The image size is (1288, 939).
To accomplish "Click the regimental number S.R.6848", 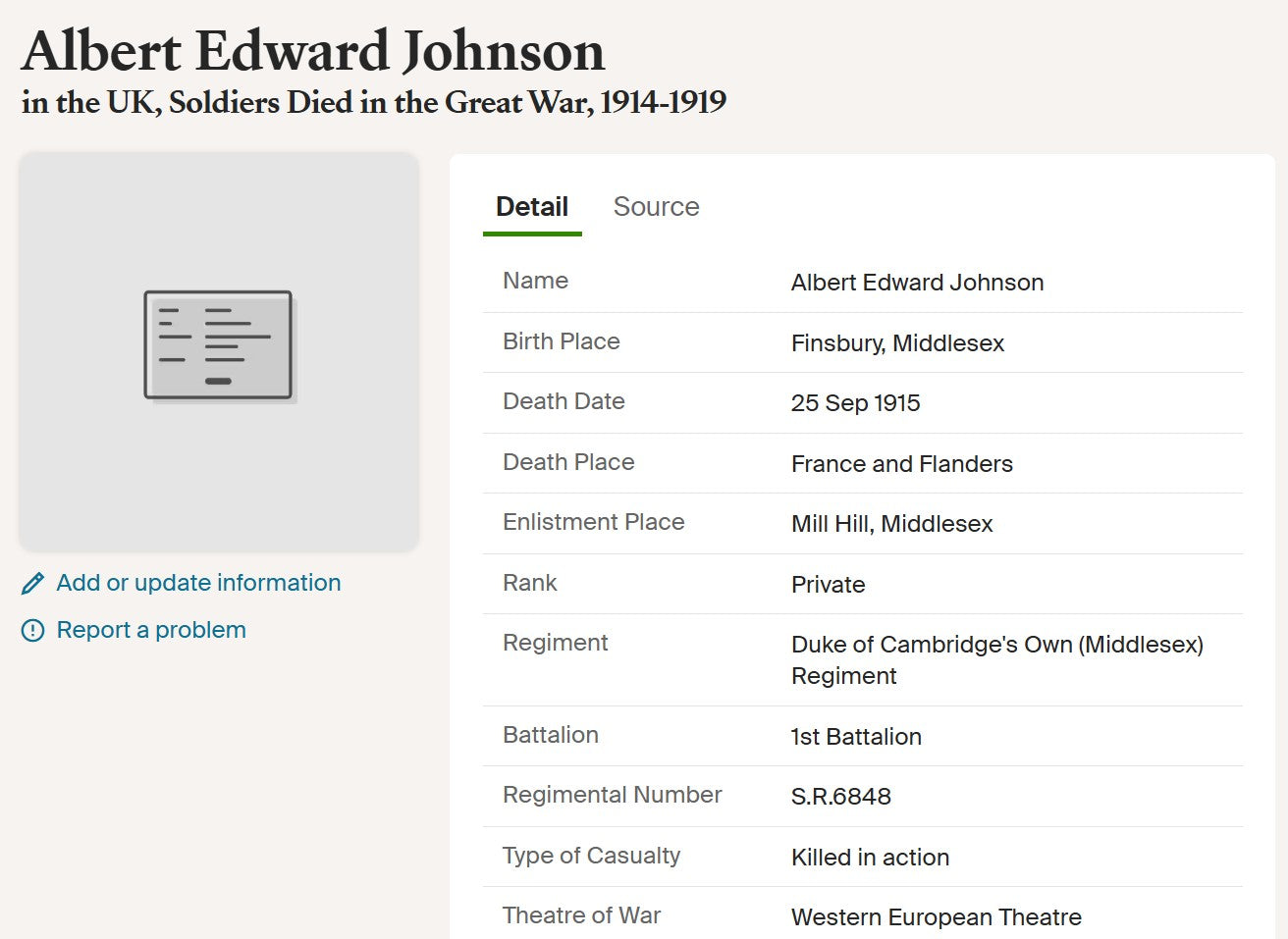I will [x=840, y=797].
